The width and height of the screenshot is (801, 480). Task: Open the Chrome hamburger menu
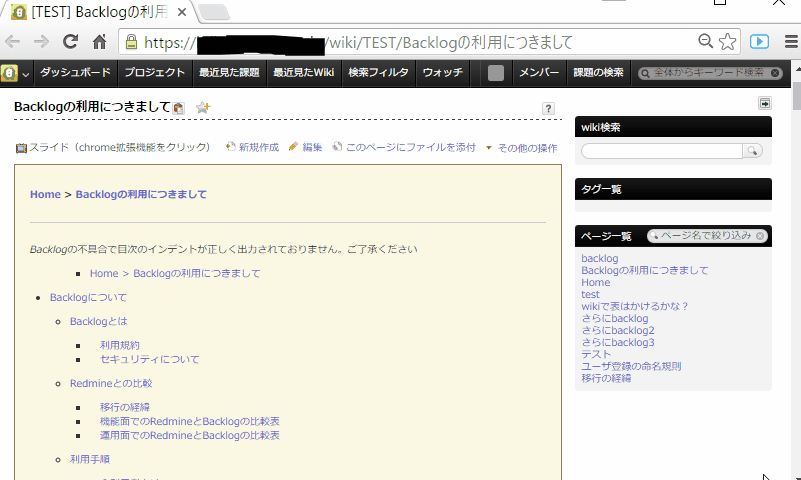[791, 41]
